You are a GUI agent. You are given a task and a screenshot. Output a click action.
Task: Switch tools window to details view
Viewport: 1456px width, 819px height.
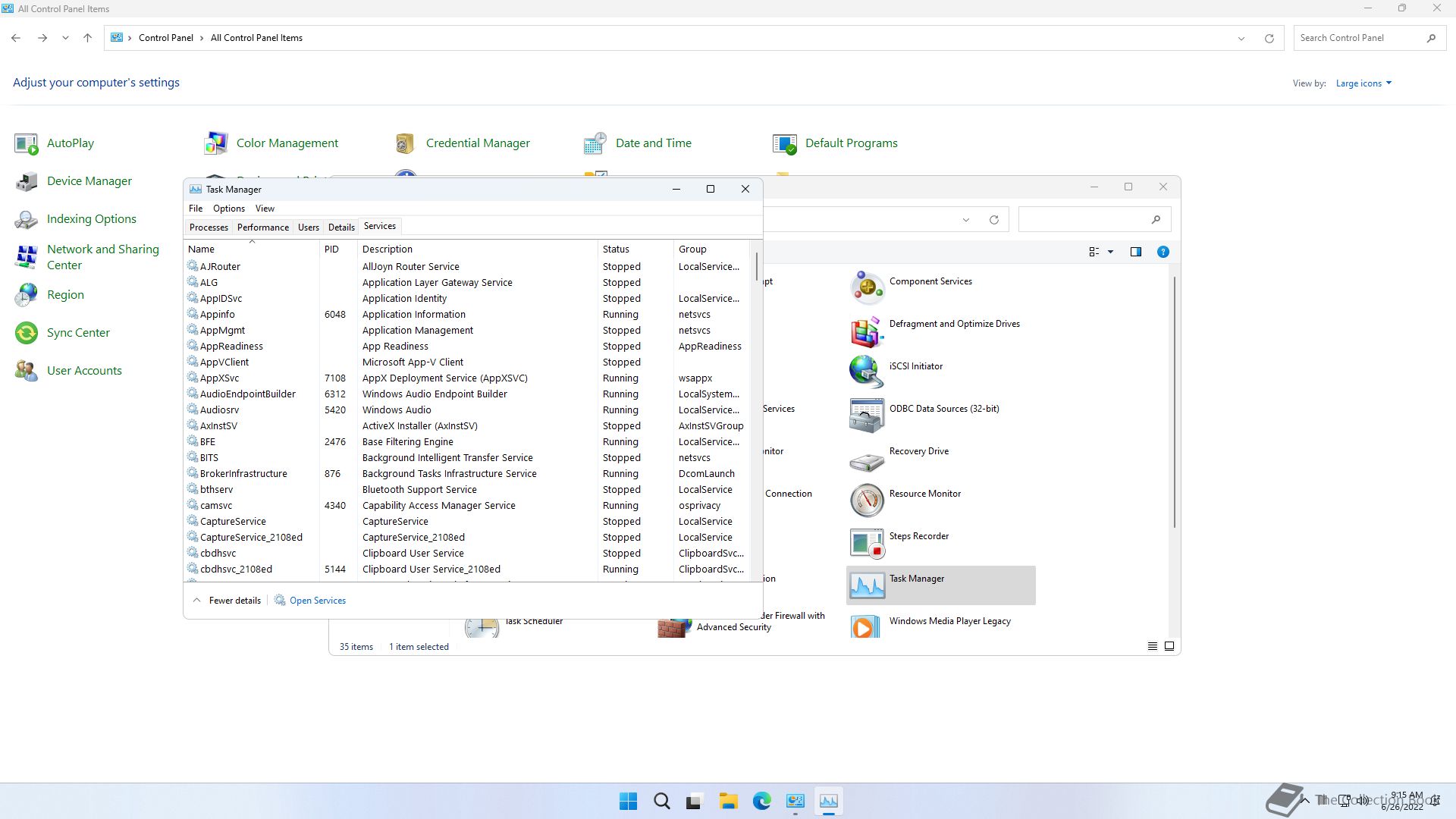(x=1152, y=647)
